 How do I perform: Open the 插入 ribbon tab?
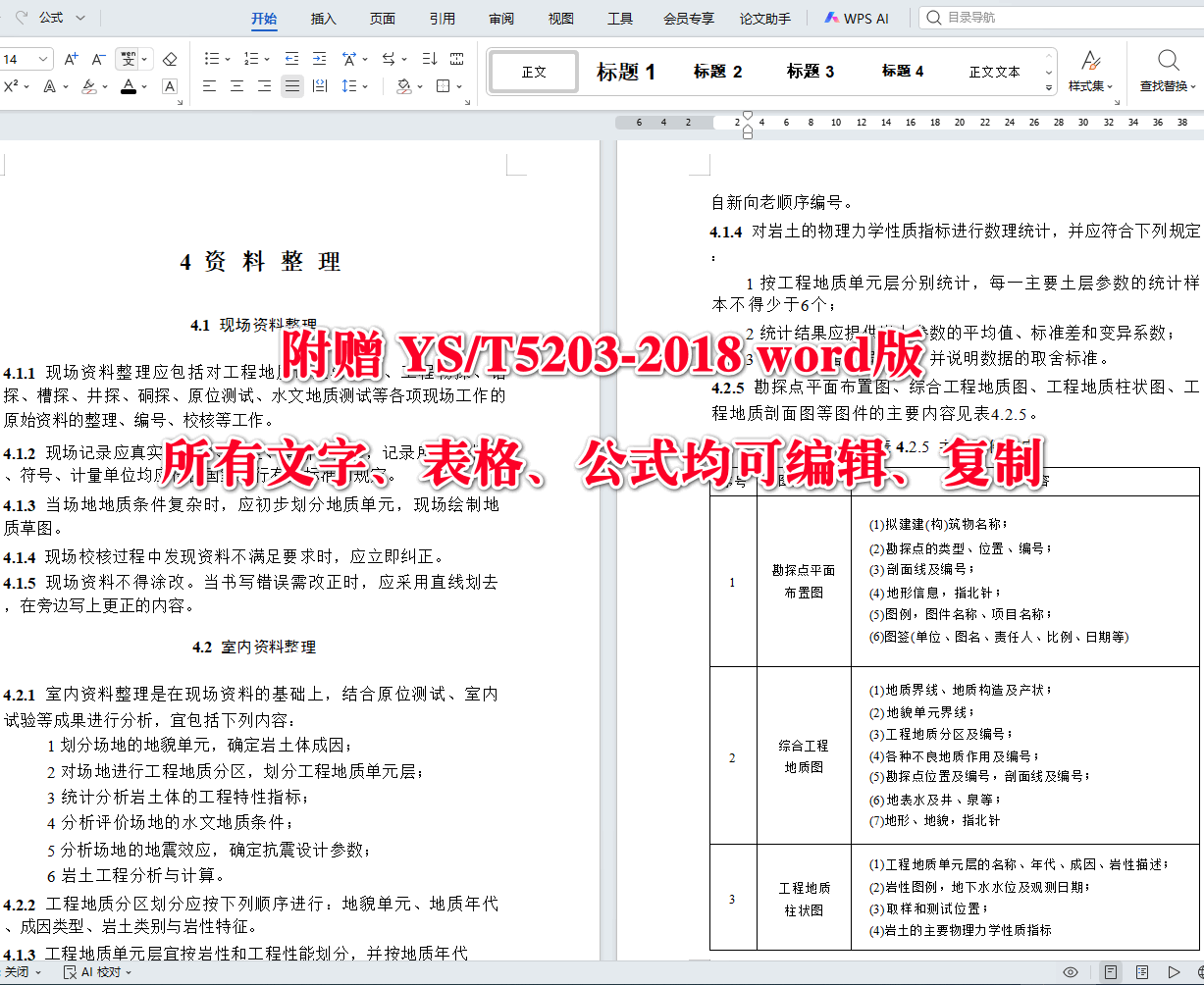(x=323, y=19)
